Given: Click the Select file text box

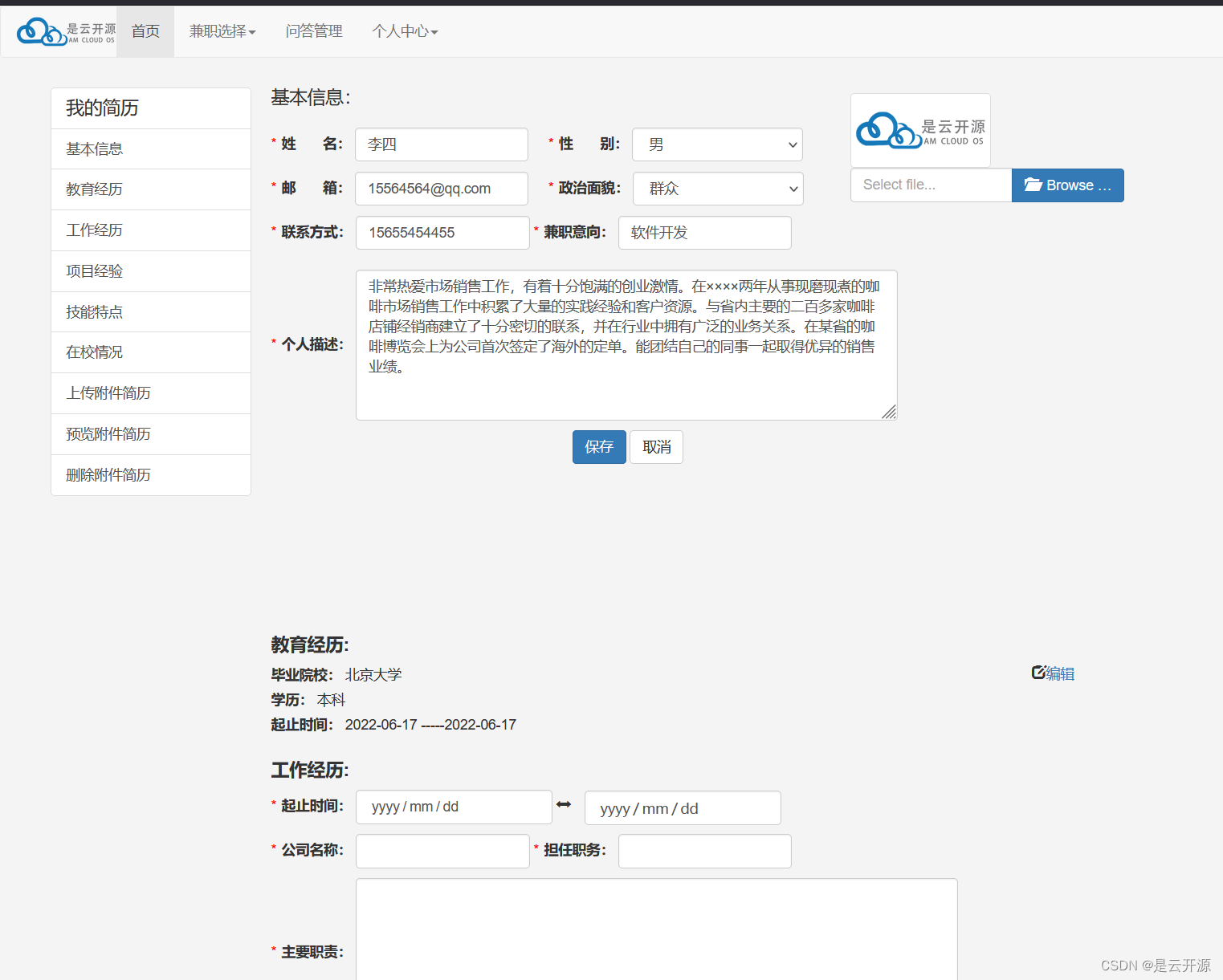Looking at the screenshot, I should click(932, 185).
